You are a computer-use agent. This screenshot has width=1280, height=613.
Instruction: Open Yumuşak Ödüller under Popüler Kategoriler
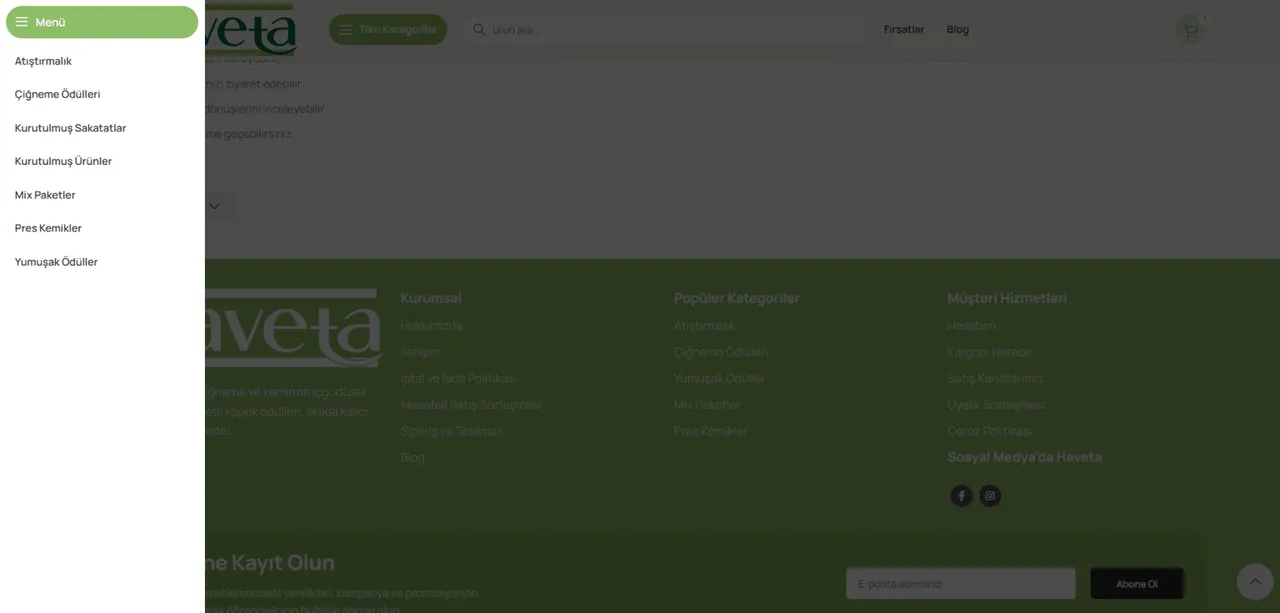720,379
